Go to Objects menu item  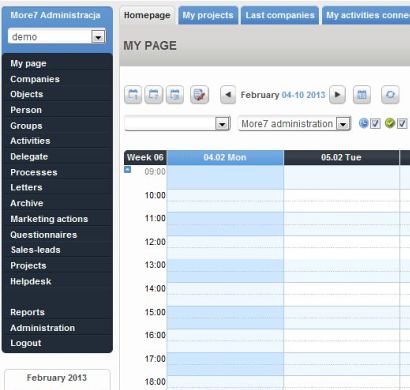pyautogui.click(x=57, y=94)
